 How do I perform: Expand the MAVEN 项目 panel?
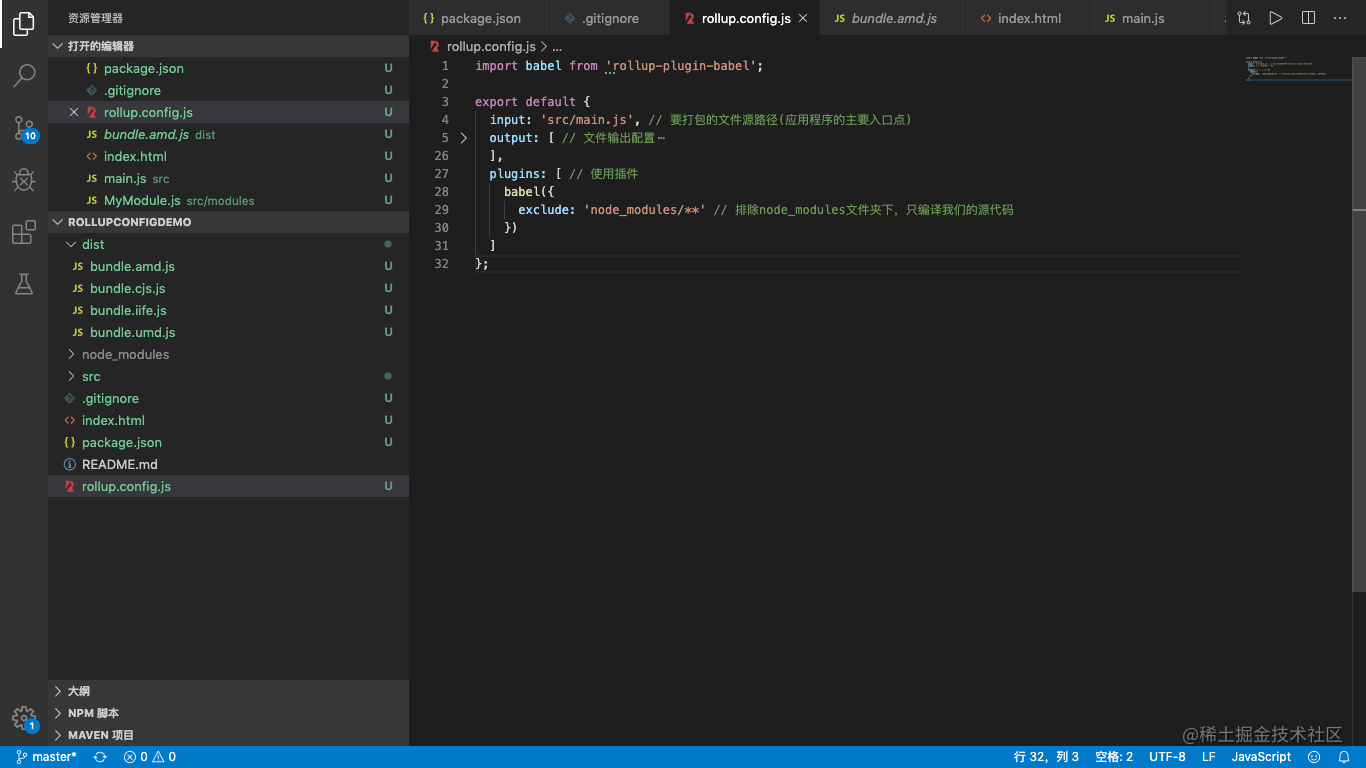tap(228, 735)
